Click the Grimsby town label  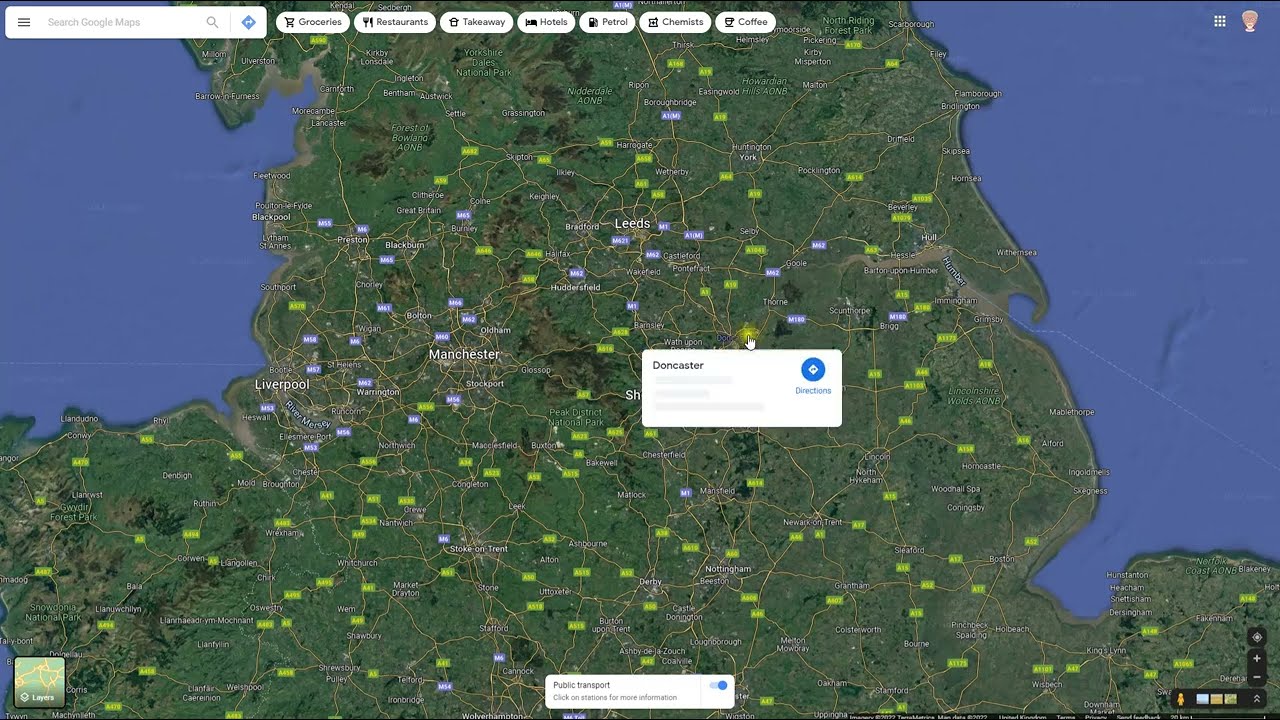[x=988, y=320]
